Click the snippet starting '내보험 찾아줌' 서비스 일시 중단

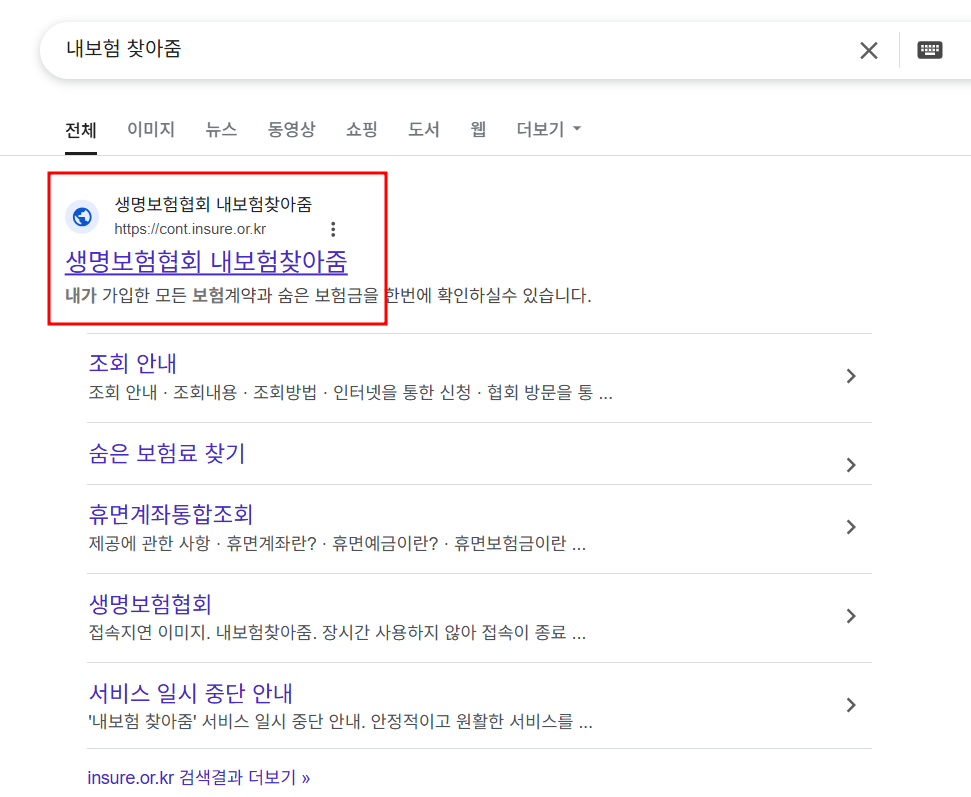pos(341,721)
